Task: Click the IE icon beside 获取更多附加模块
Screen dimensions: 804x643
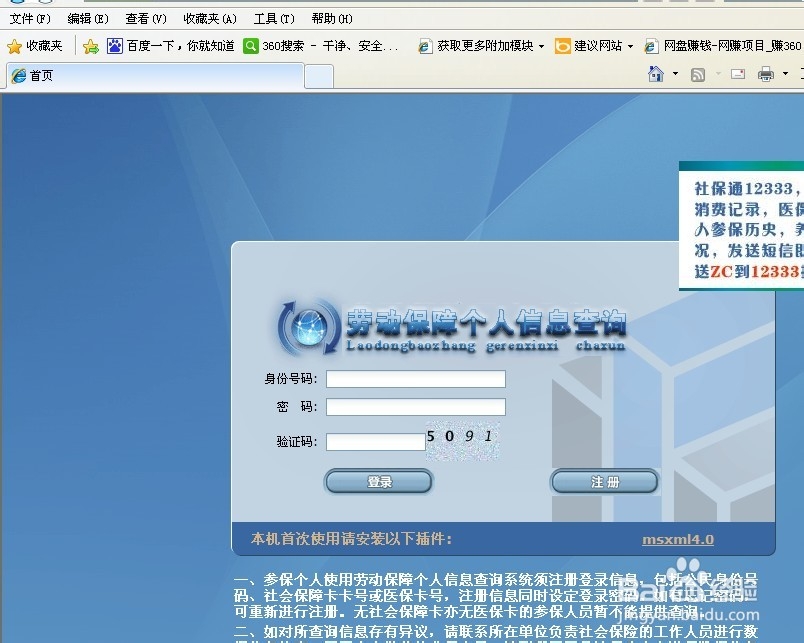Action: [x=425, y=46]
